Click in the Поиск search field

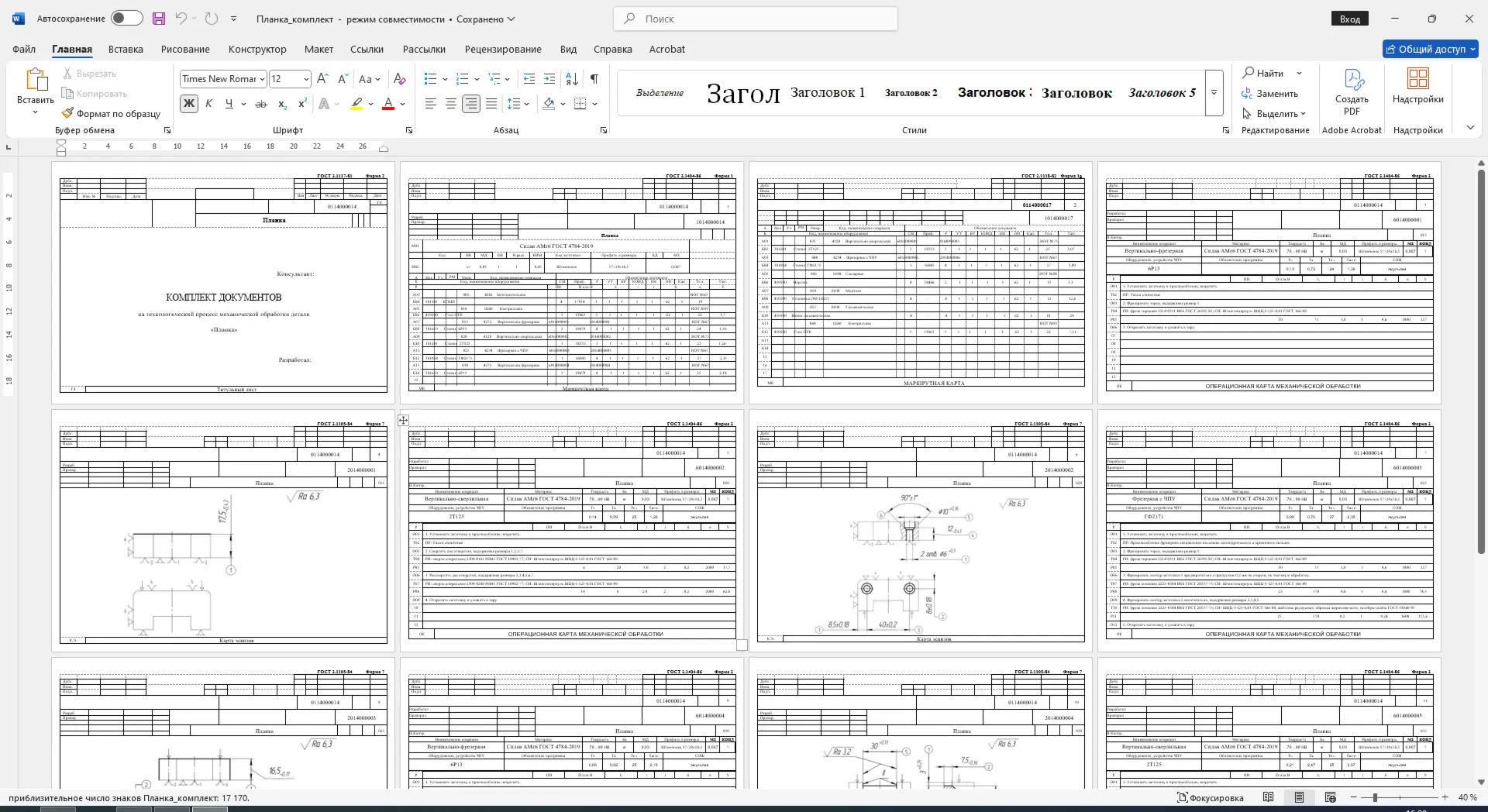756,19
